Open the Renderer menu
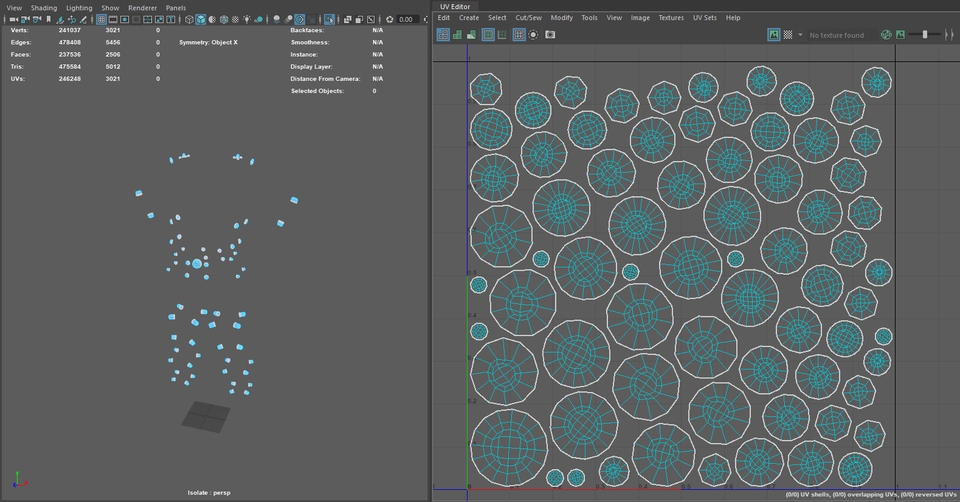 [x=142, y=7]
